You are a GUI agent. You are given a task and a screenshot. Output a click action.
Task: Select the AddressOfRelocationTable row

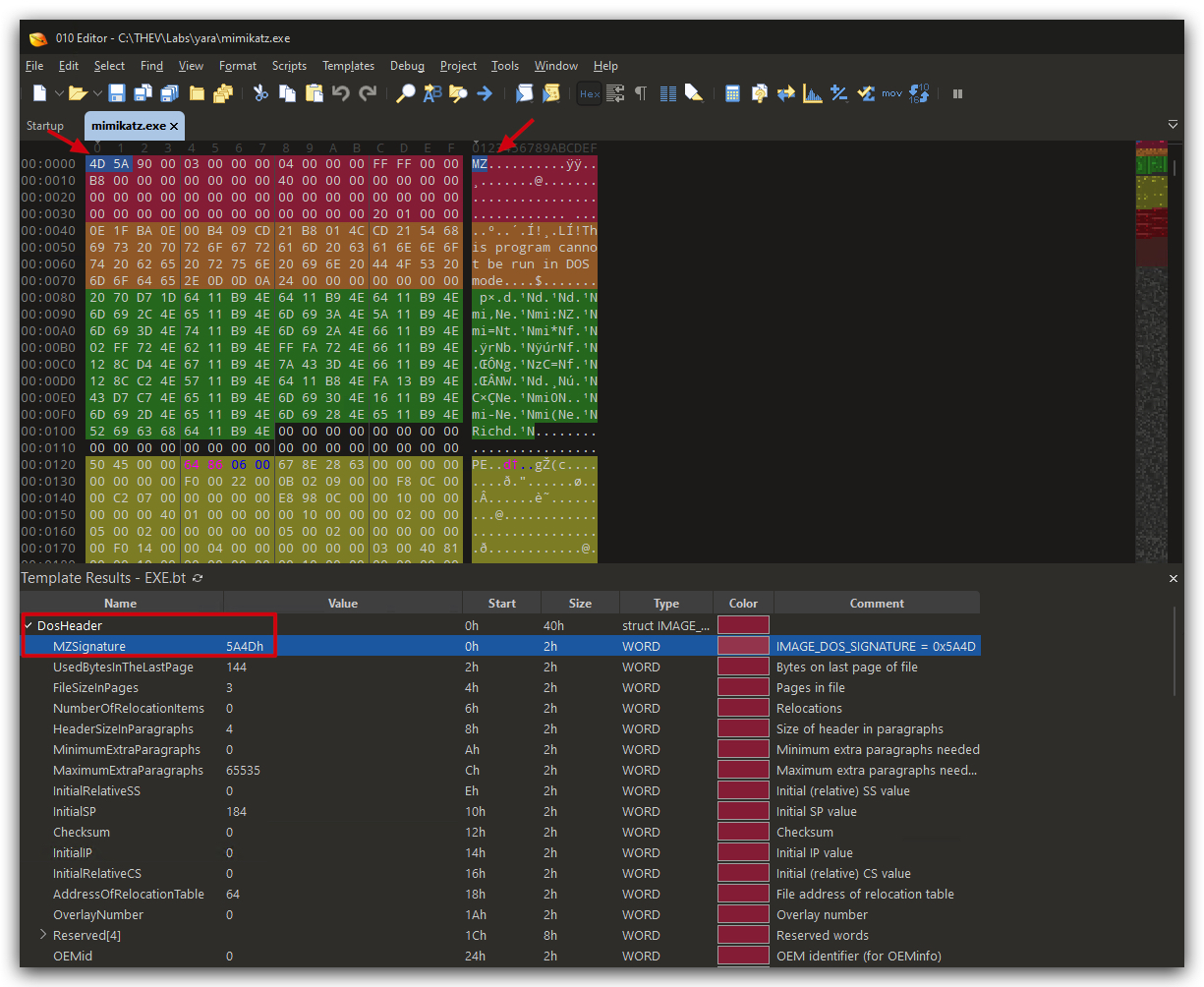click(500, 894)
